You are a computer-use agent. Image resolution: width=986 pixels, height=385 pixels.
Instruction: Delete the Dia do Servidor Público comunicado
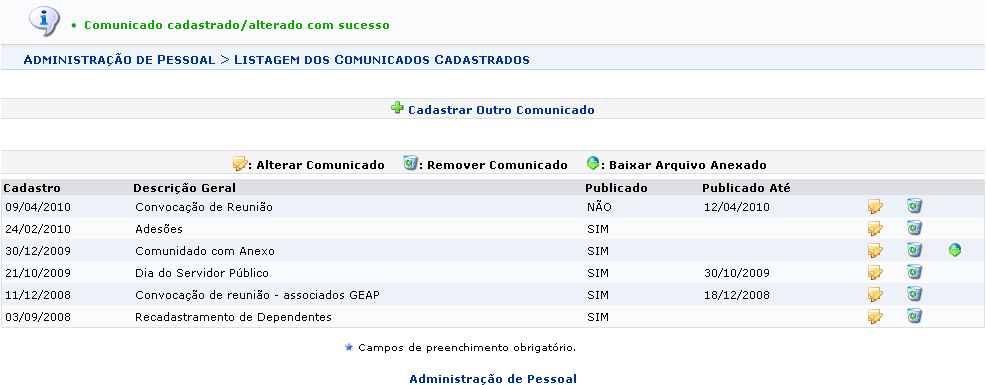[x=914, y=272]
